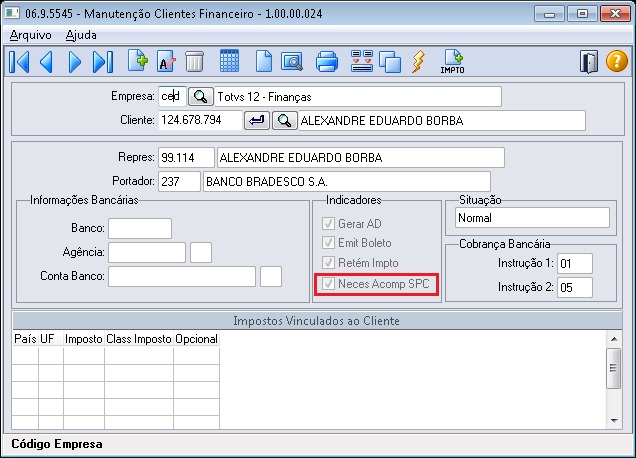The height and width of the screenshot is (458, 636).
Task: Print using the printer icon
Action: click(327, 62)
